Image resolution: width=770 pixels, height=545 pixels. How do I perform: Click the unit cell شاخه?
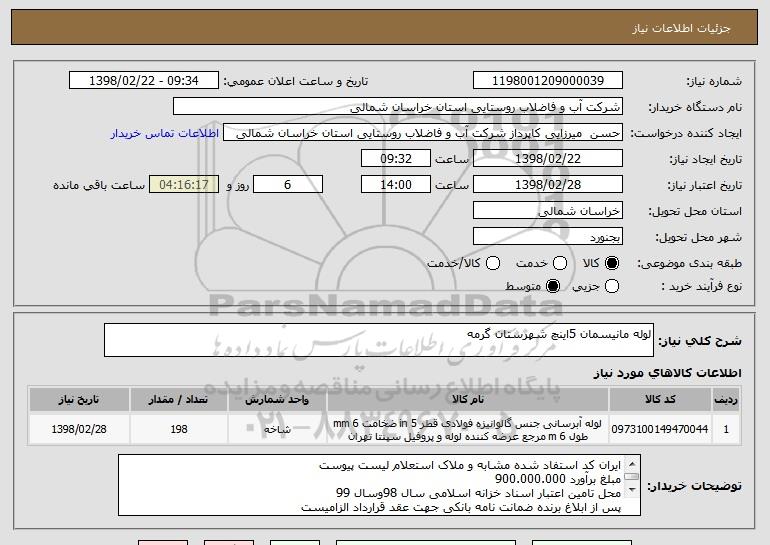pos(277,429)
